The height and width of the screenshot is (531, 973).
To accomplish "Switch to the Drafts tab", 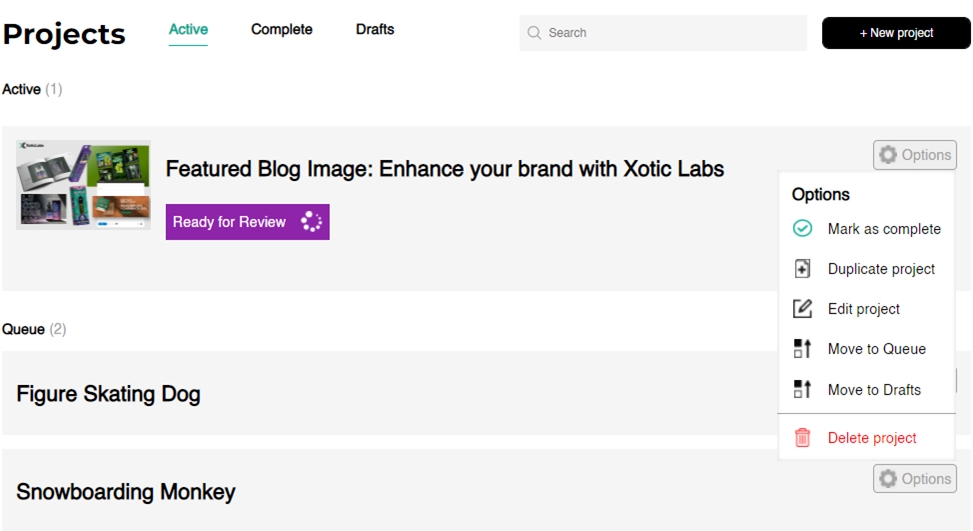I will click(x=375, y=30).
